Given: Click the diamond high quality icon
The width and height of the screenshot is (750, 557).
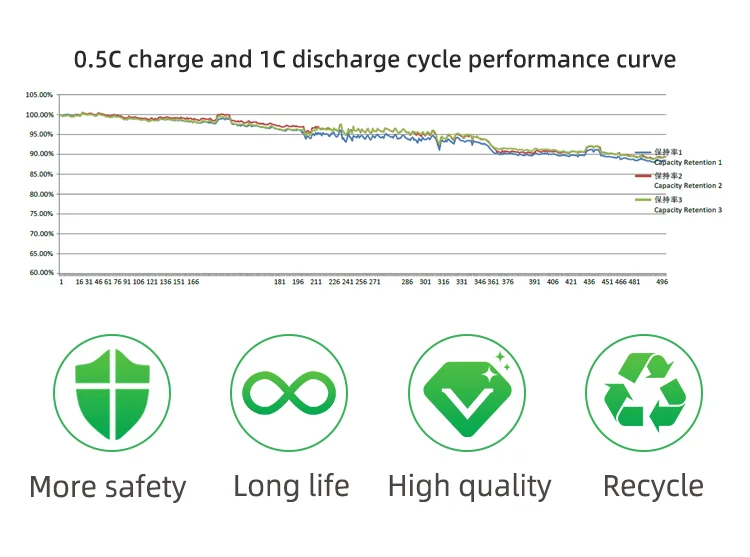Looking at the screenshot, I should click(x=467, y=393).
